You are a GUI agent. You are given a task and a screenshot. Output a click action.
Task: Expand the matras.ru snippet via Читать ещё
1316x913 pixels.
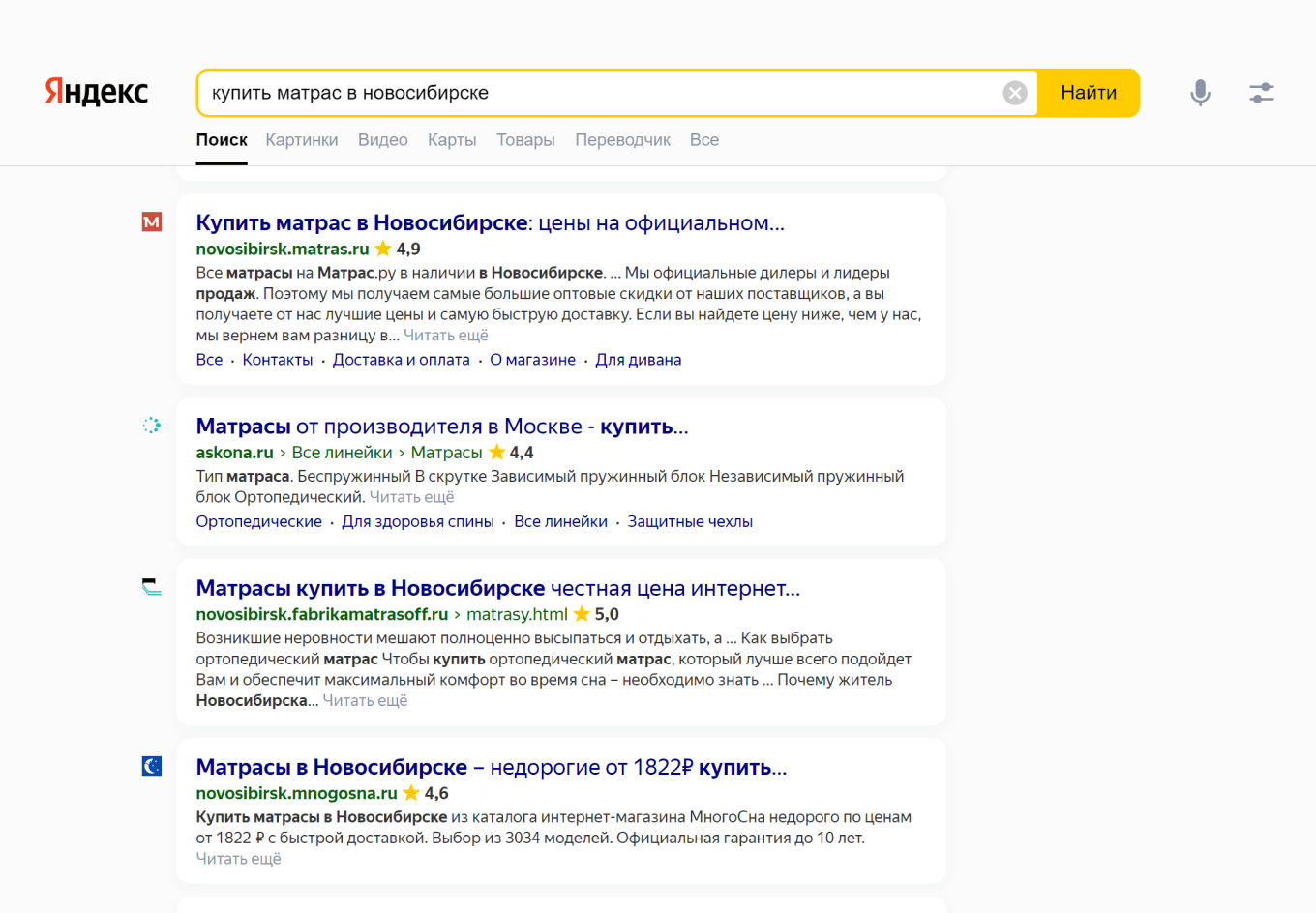[x=446, y=335]
